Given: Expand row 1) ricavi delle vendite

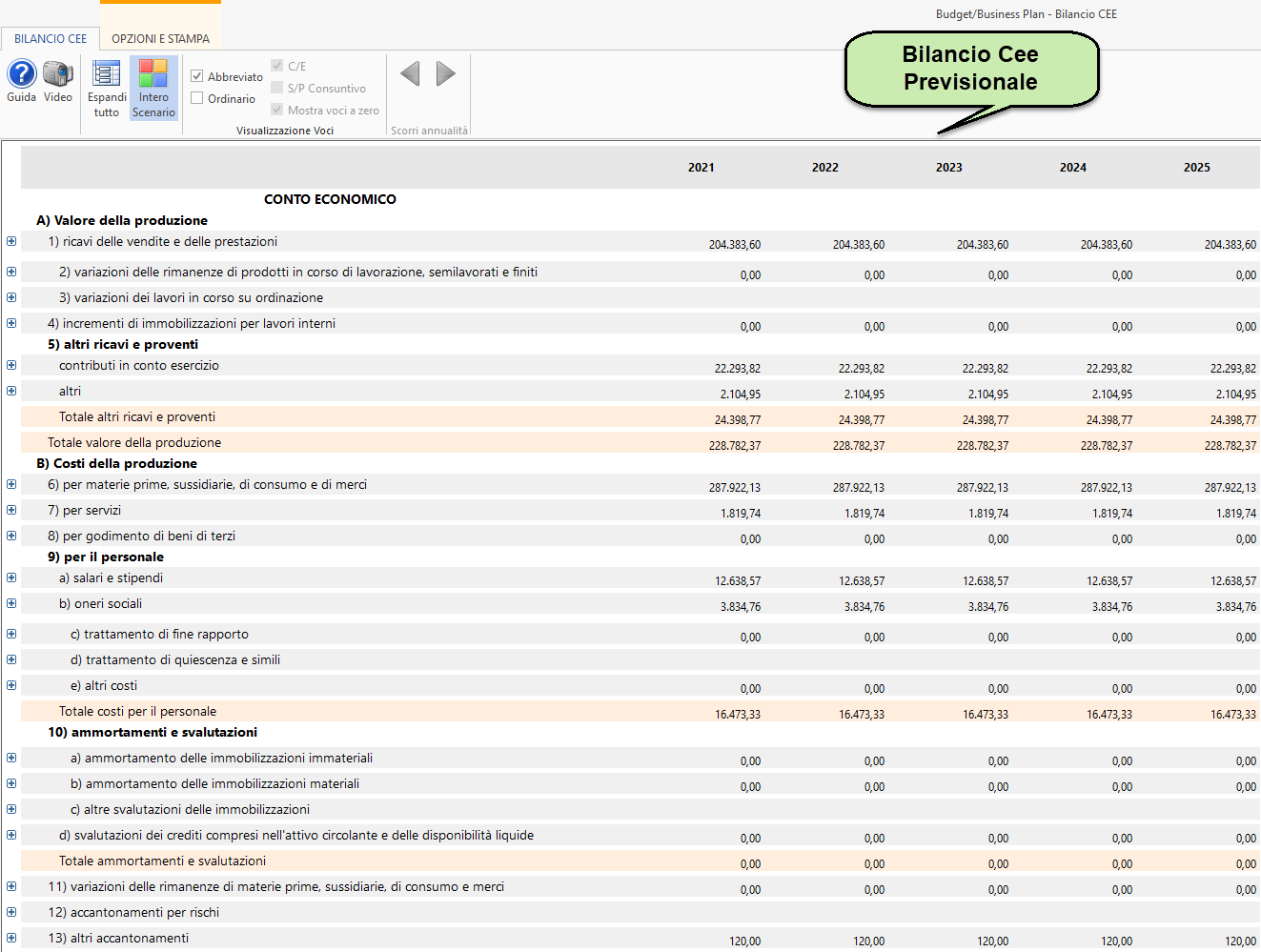Looking at the screenshot, I should pyautogui.click(x=11, y=242).
